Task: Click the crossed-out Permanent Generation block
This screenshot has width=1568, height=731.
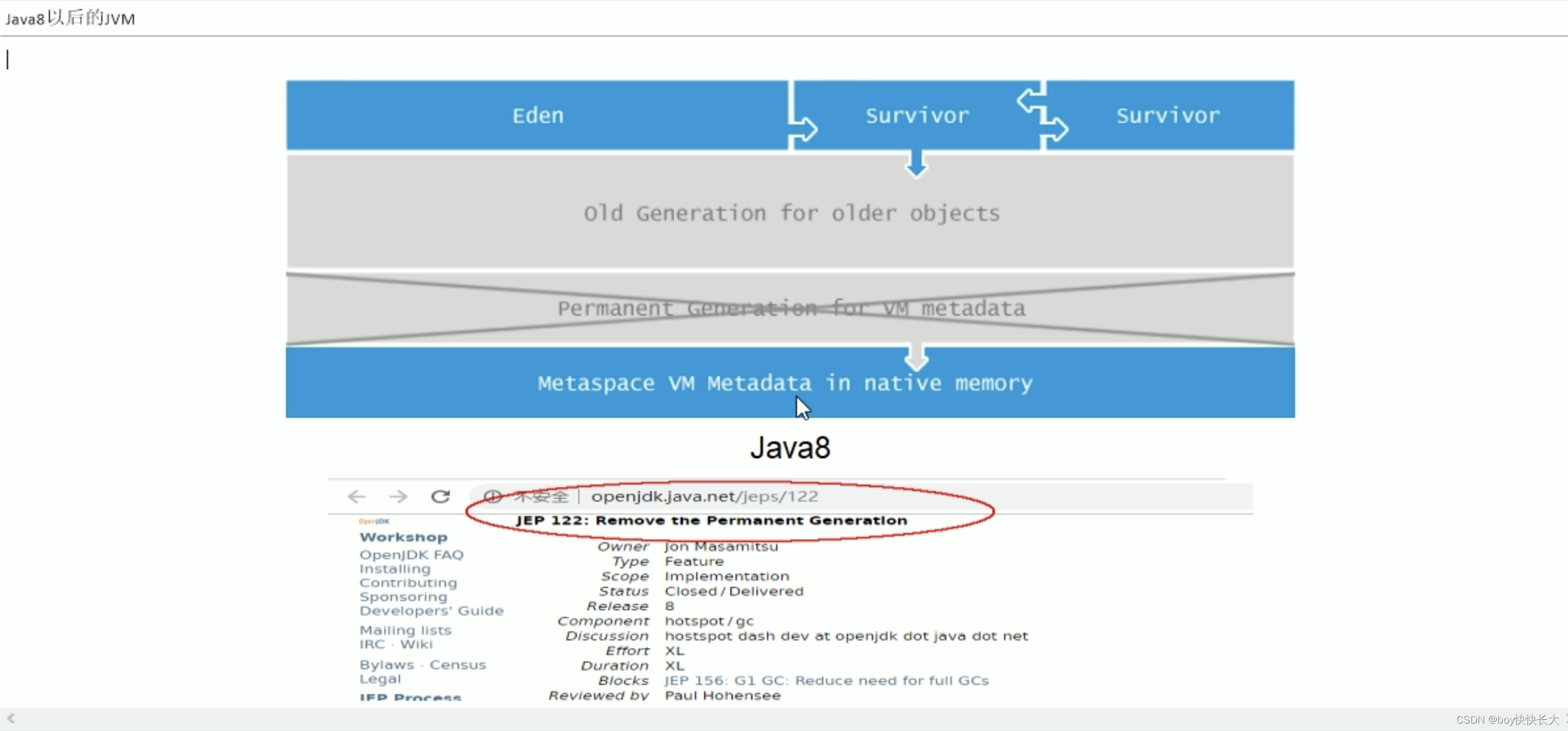Action: coord(791,308)
